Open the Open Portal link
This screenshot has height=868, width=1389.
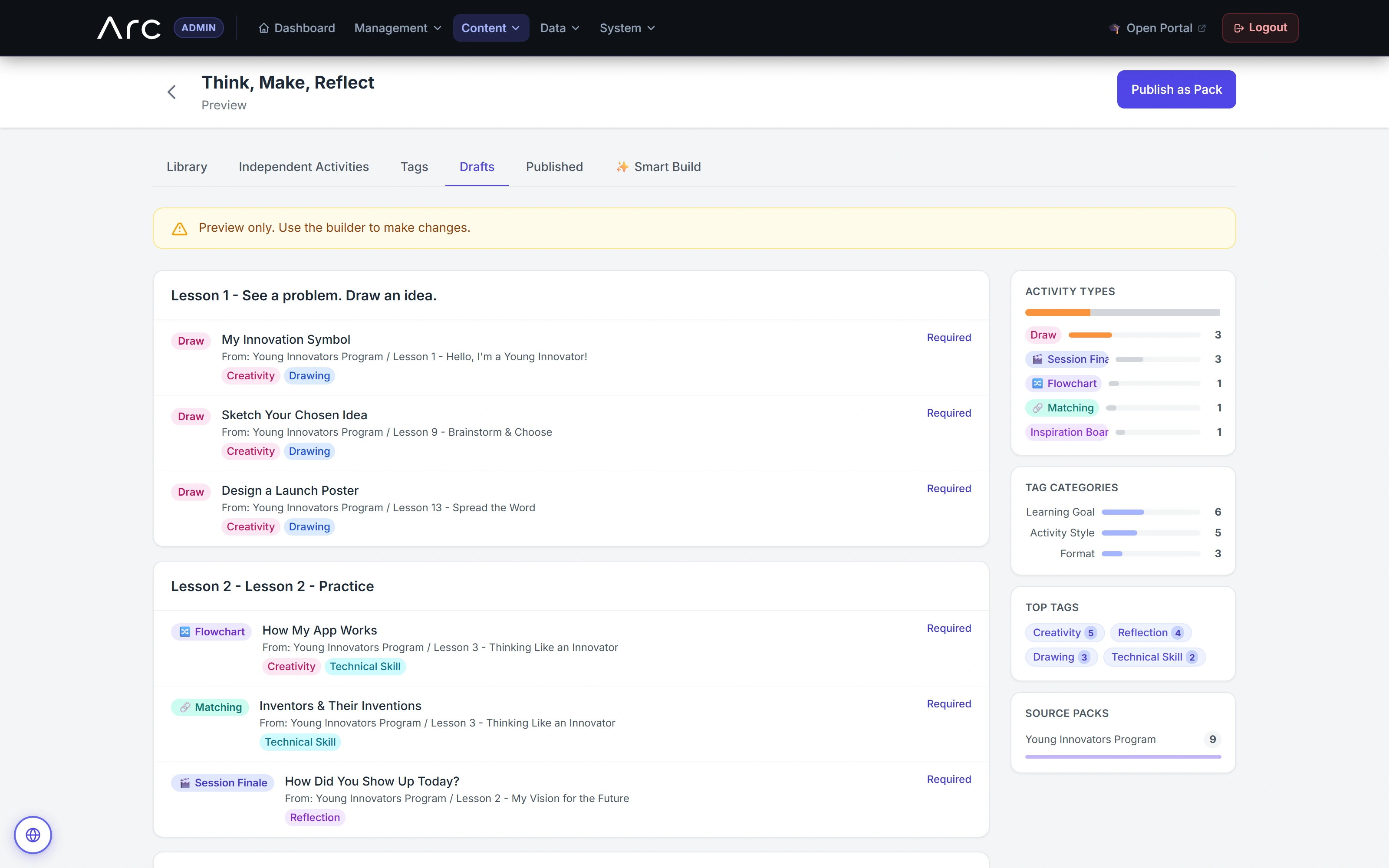(1158, 28)
